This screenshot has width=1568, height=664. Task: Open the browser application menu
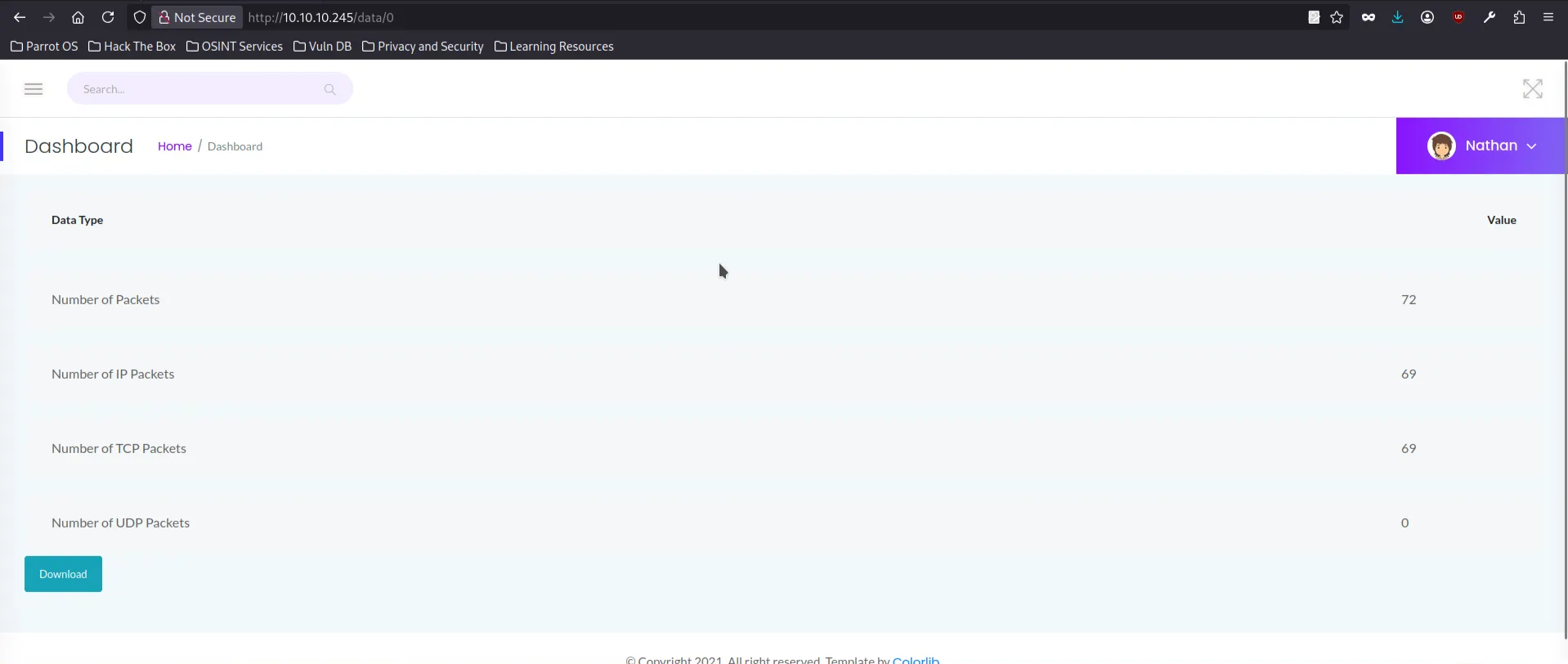1548,17
